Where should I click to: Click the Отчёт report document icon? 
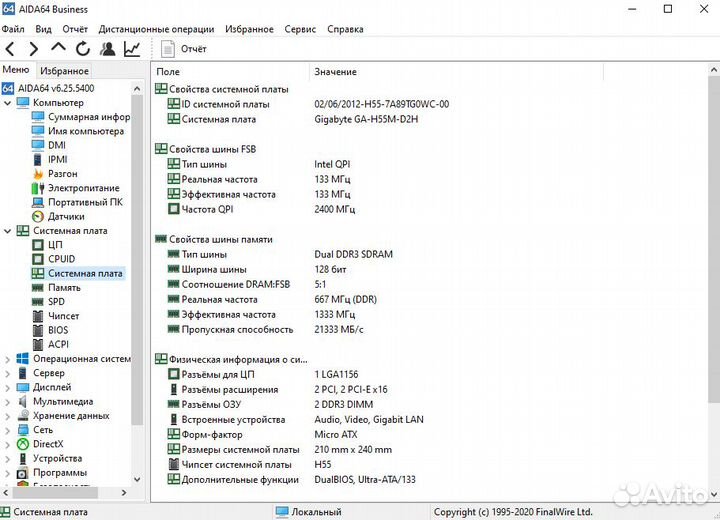pyautogui.click(x=168, y=49)
